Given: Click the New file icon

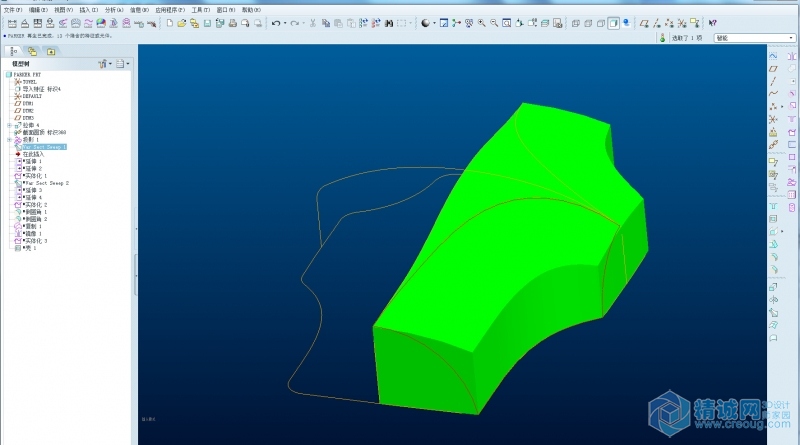Looking at the screenshot, I should point(169,23).
